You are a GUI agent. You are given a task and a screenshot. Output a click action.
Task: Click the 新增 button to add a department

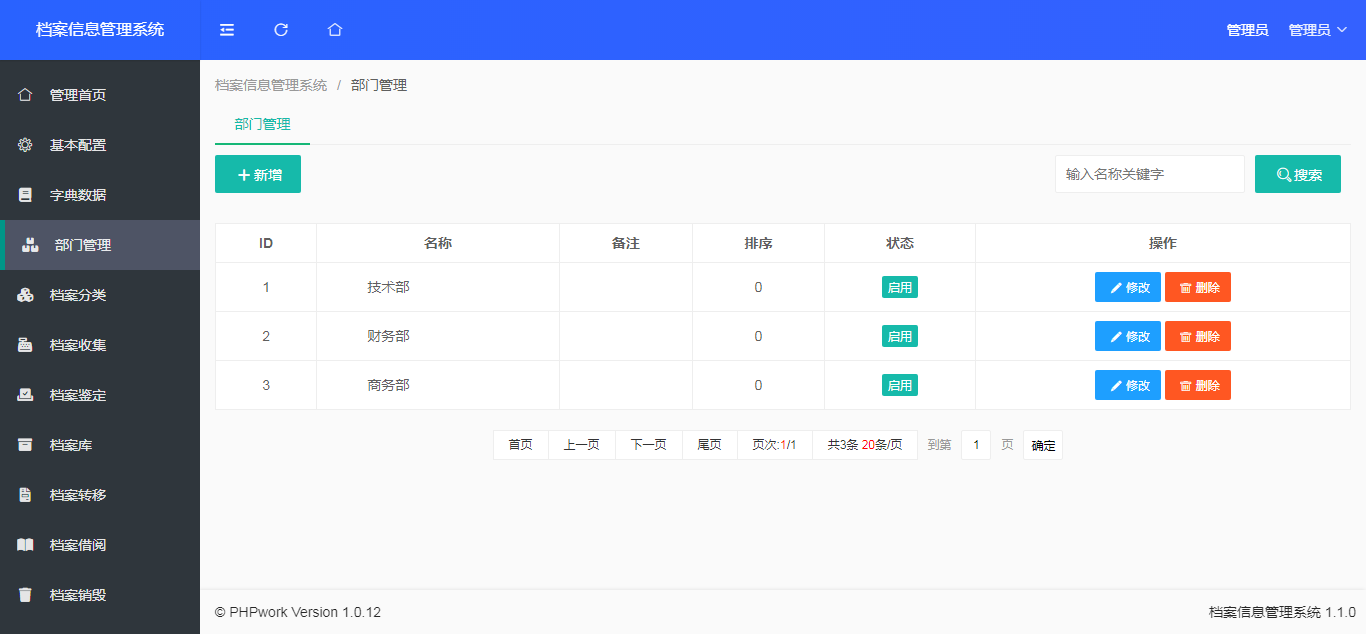(257, 173)
